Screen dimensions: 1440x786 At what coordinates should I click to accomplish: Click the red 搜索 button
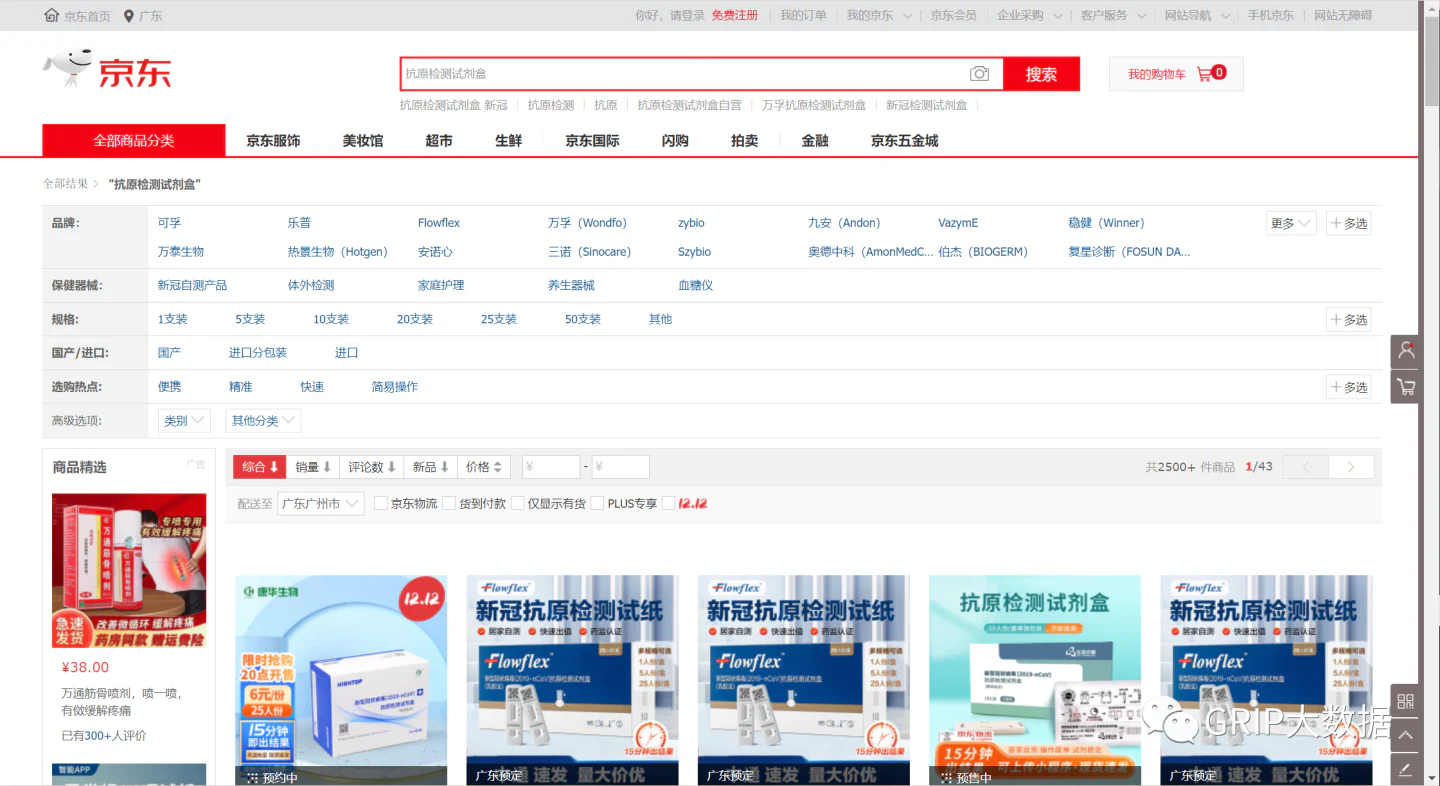(1041, 74)
